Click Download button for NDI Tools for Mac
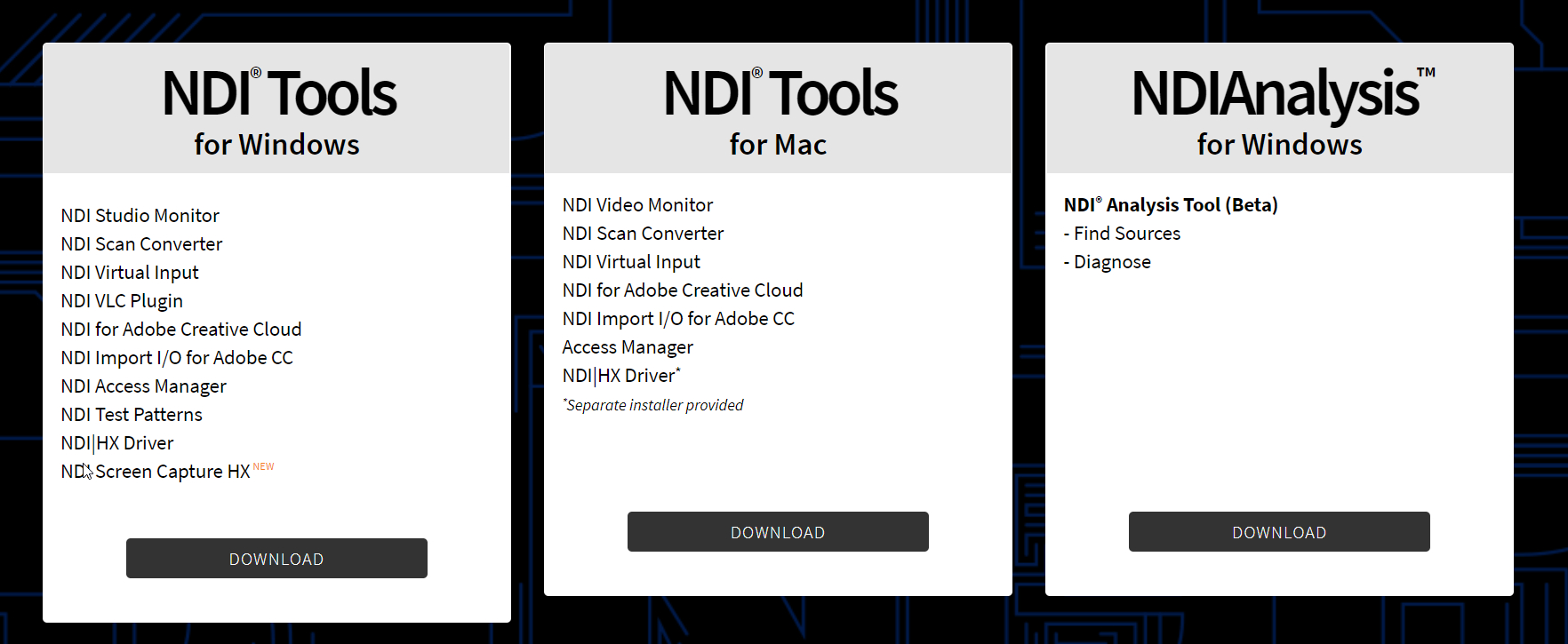This screenshot has height=644, width=1568. pyautogui.click(x=778, y=532)
